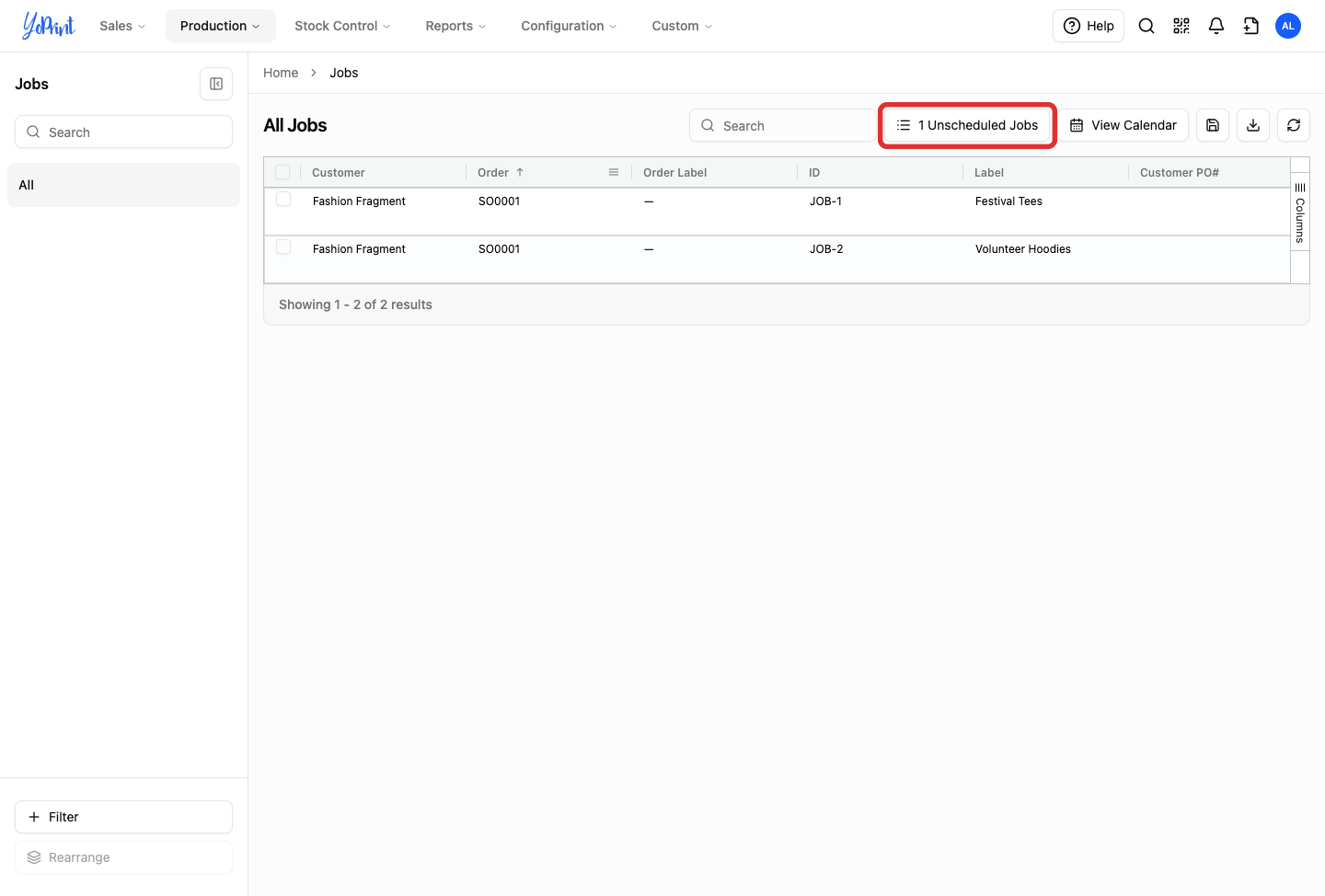Open View Calendar
This screenshot has width=1325, height=896.
(1123, 125)
